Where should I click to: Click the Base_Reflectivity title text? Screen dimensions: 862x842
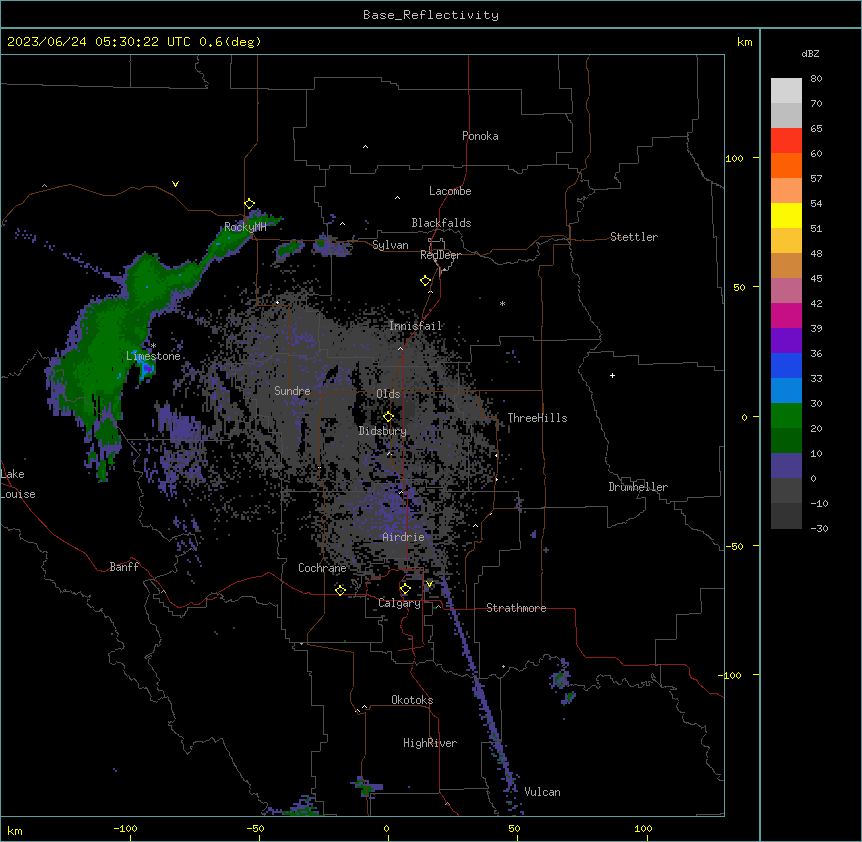[x=430, y=15]
